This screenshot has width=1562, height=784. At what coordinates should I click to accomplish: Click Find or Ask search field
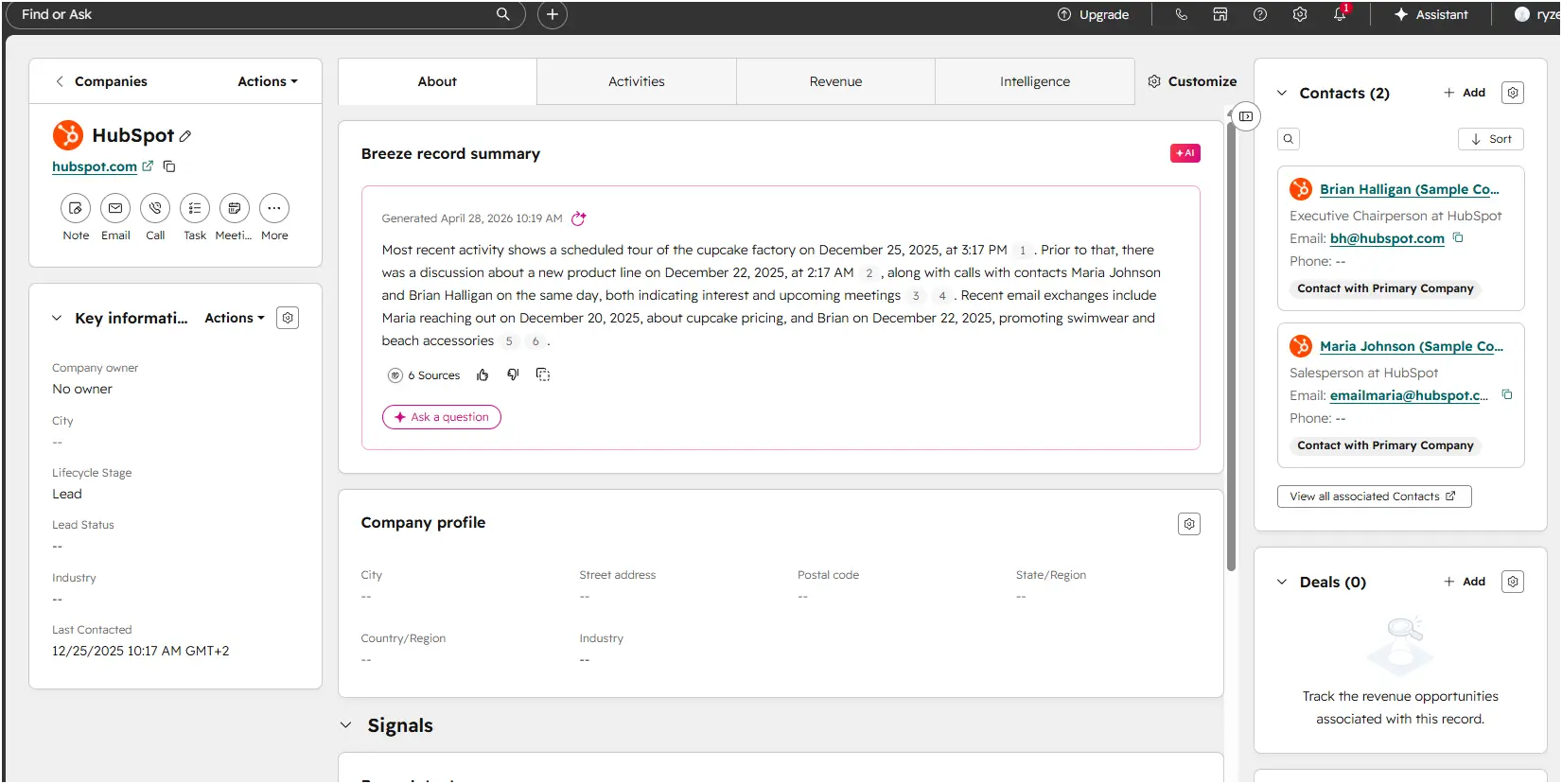pyautogui.click(x=265, y=14)
